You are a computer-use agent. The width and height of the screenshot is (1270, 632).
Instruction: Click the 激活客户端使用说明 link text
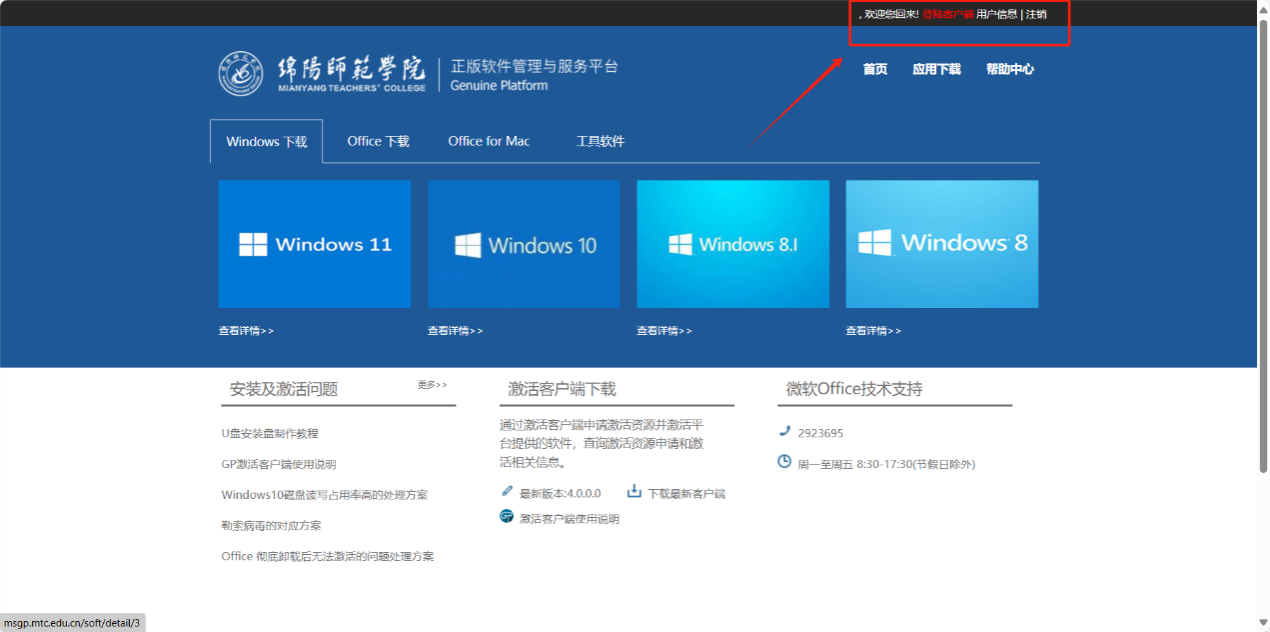tap(569, 519)
